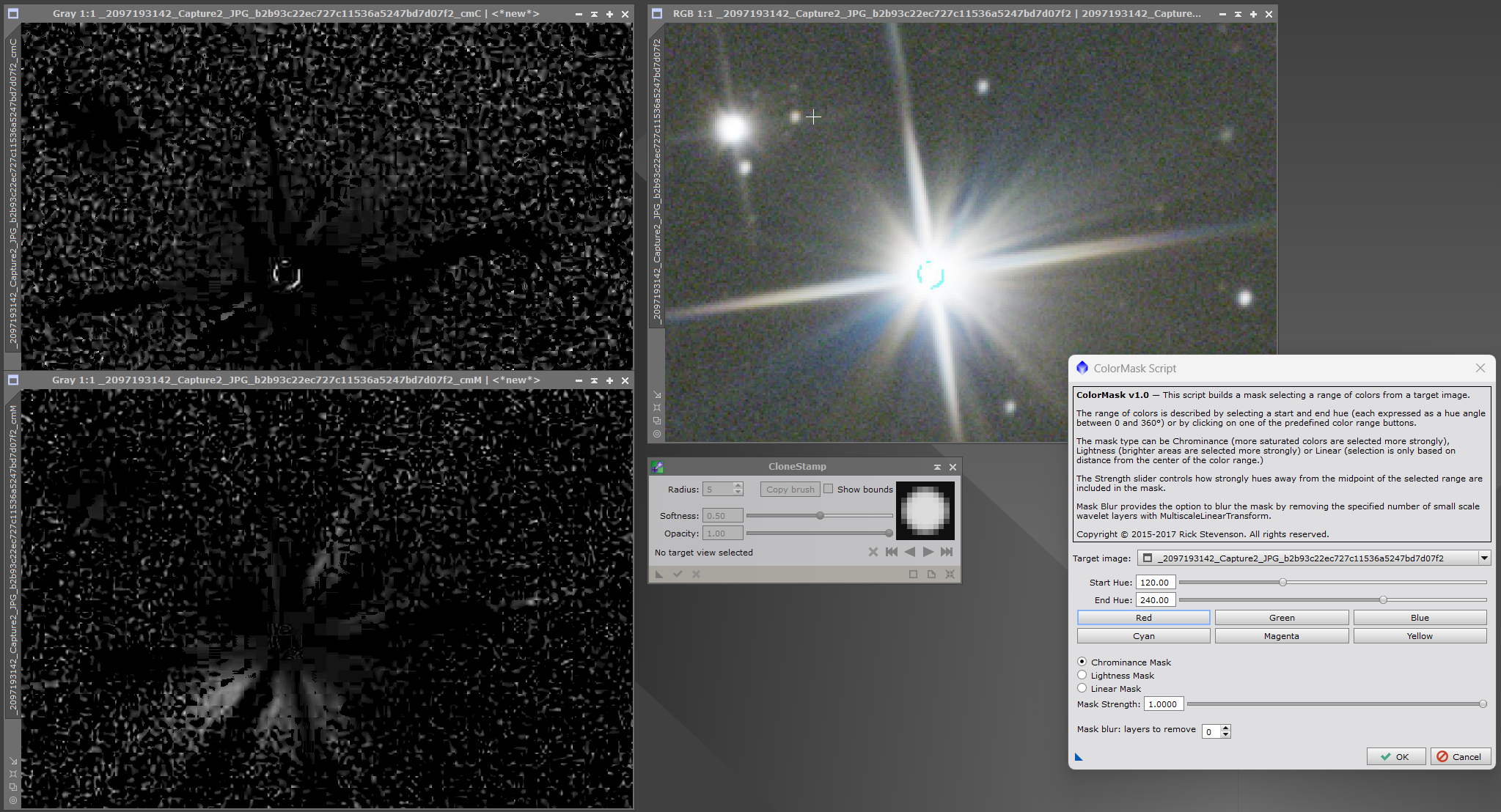Screen dimensions: 1501x812
Task: Open the Target image dropdown
Action: tap(1484, 558)
